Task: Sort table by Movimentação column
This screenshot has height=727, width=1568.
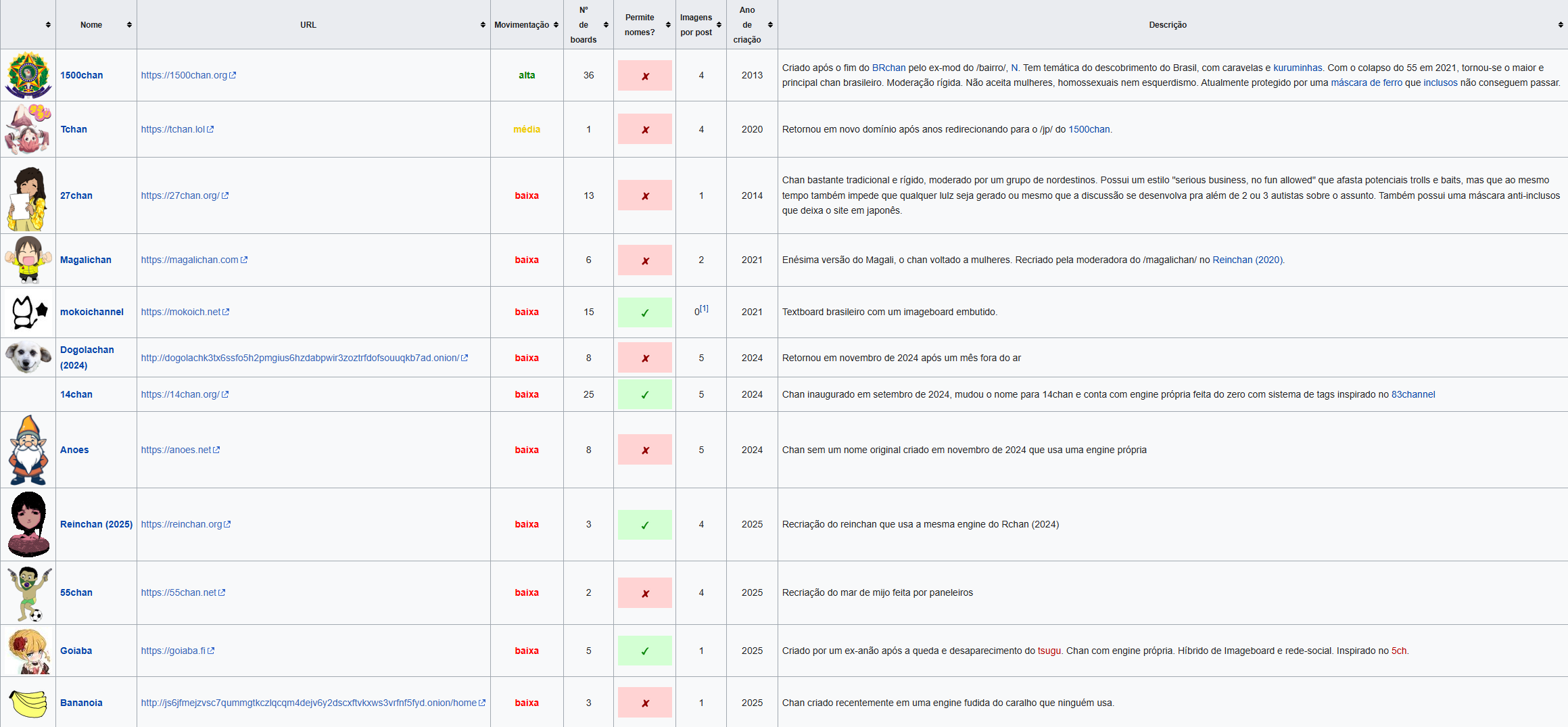Action: tap(556, 25)
